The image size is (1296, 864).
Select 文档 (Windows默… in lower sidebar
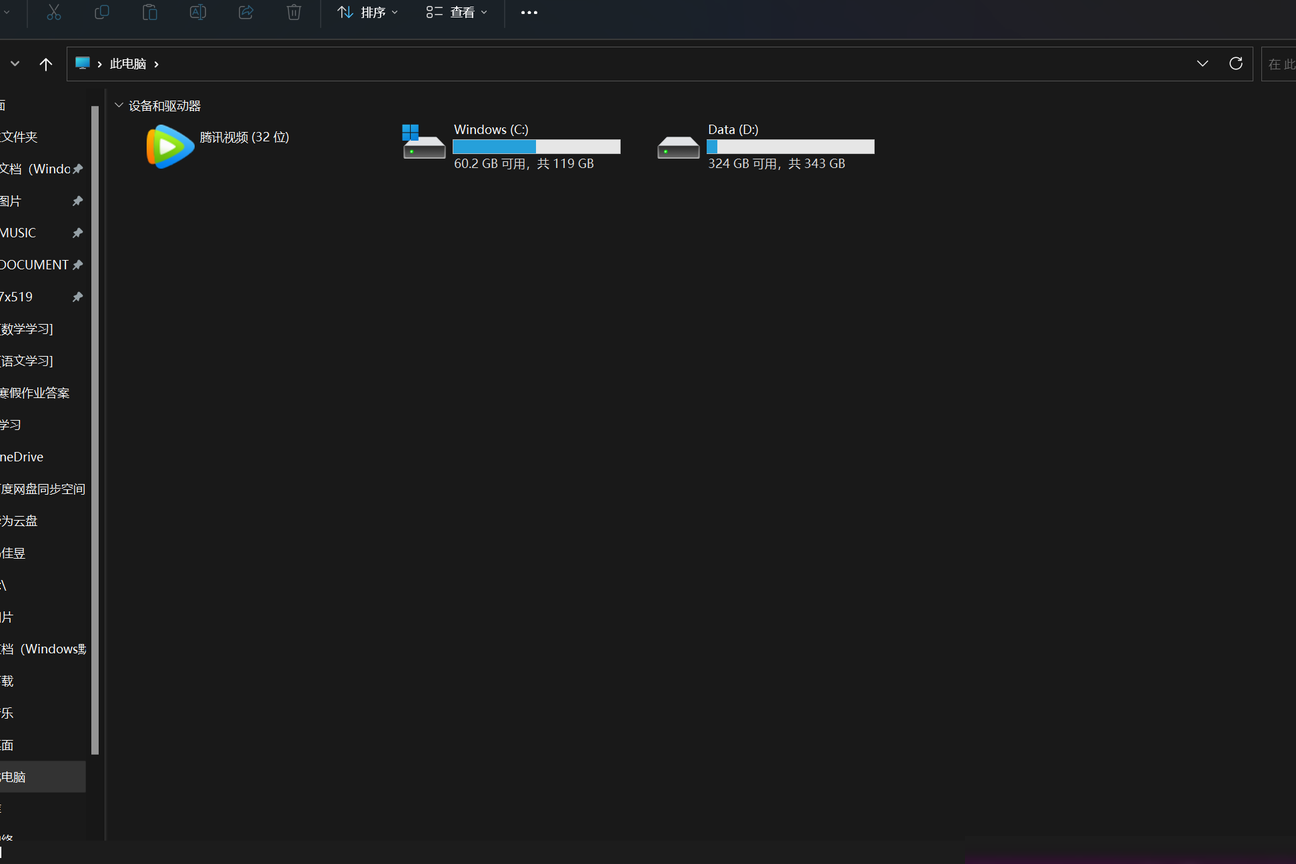42,649
